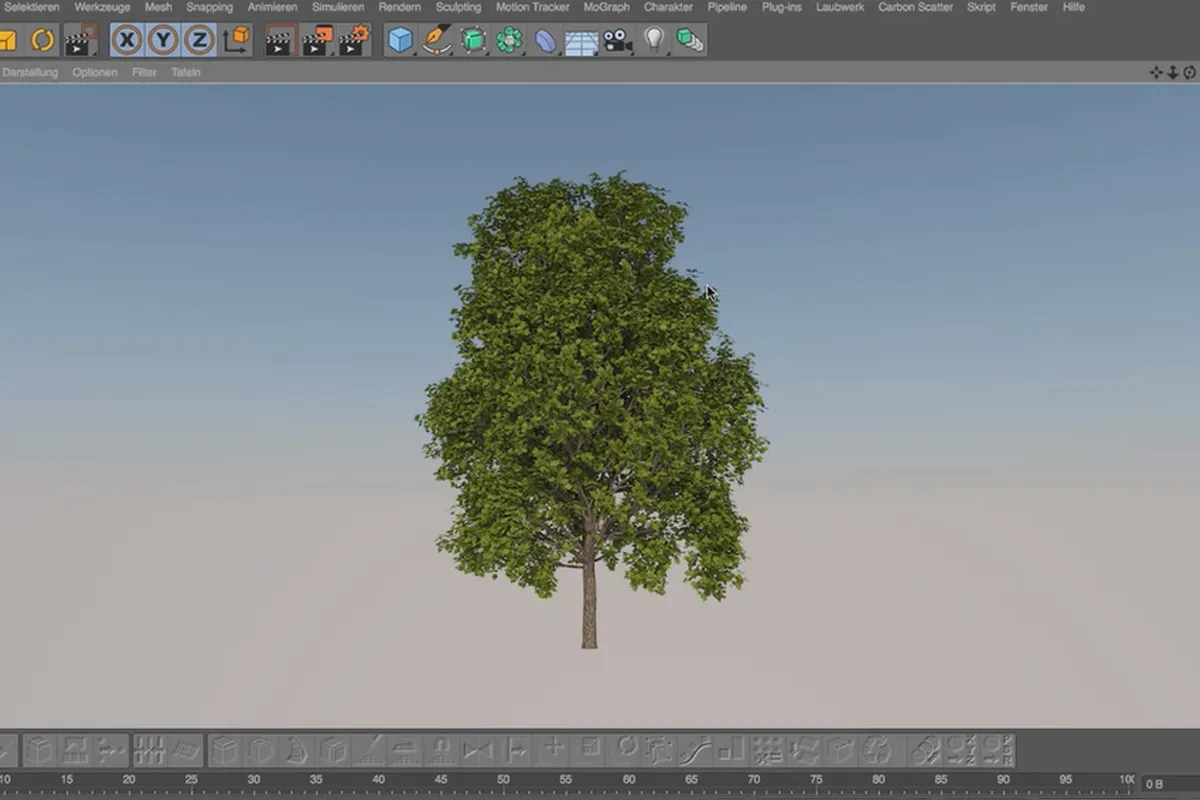Screen dimensions: 1200x800
Task: Render to Picture Viewer icon
Action: 317,40
